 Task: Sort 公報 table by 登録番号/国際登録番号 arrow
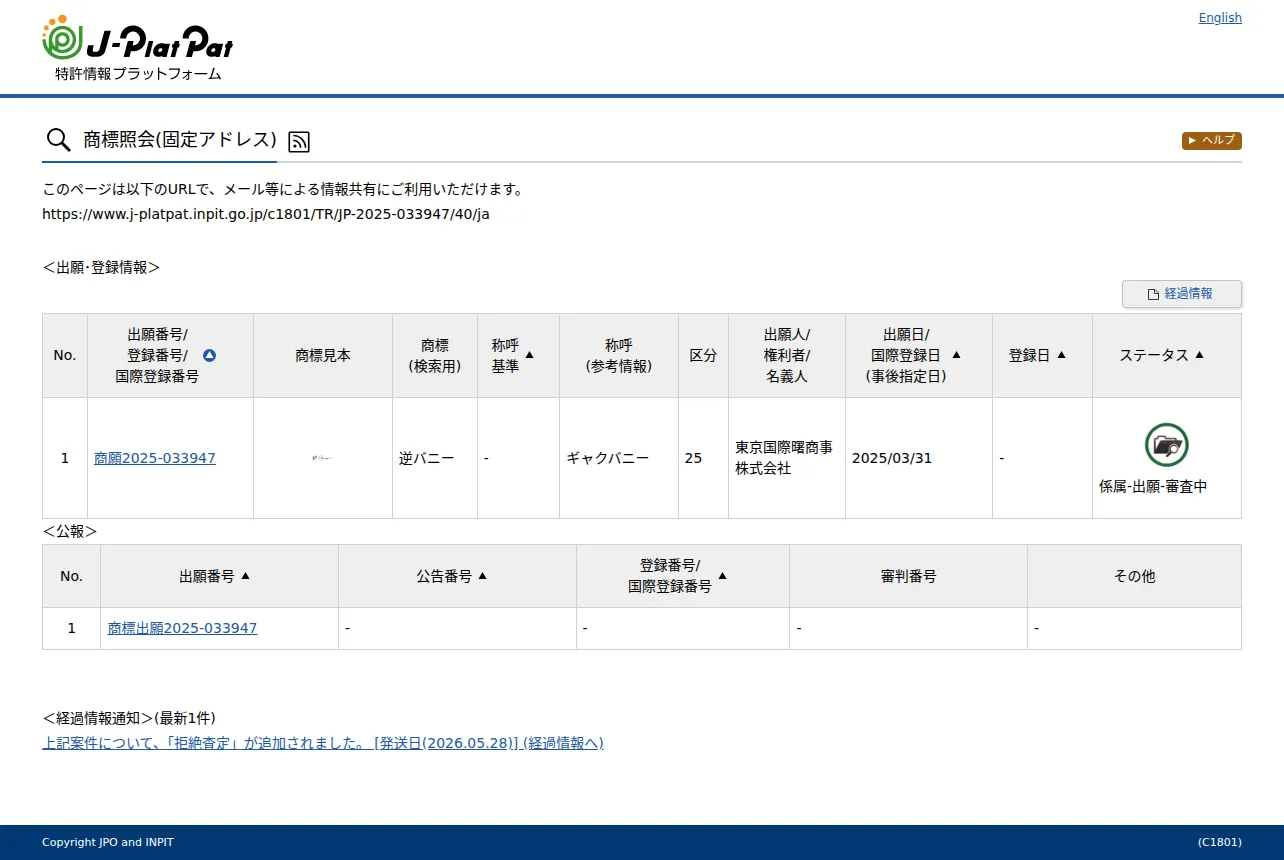click(722, 575)
